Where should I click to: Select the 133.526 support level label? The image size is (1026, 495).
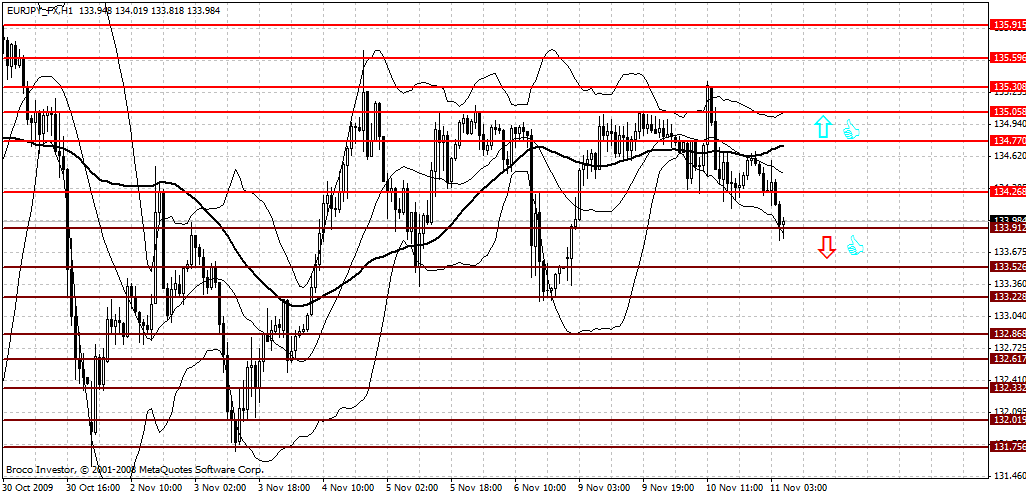1006,267
